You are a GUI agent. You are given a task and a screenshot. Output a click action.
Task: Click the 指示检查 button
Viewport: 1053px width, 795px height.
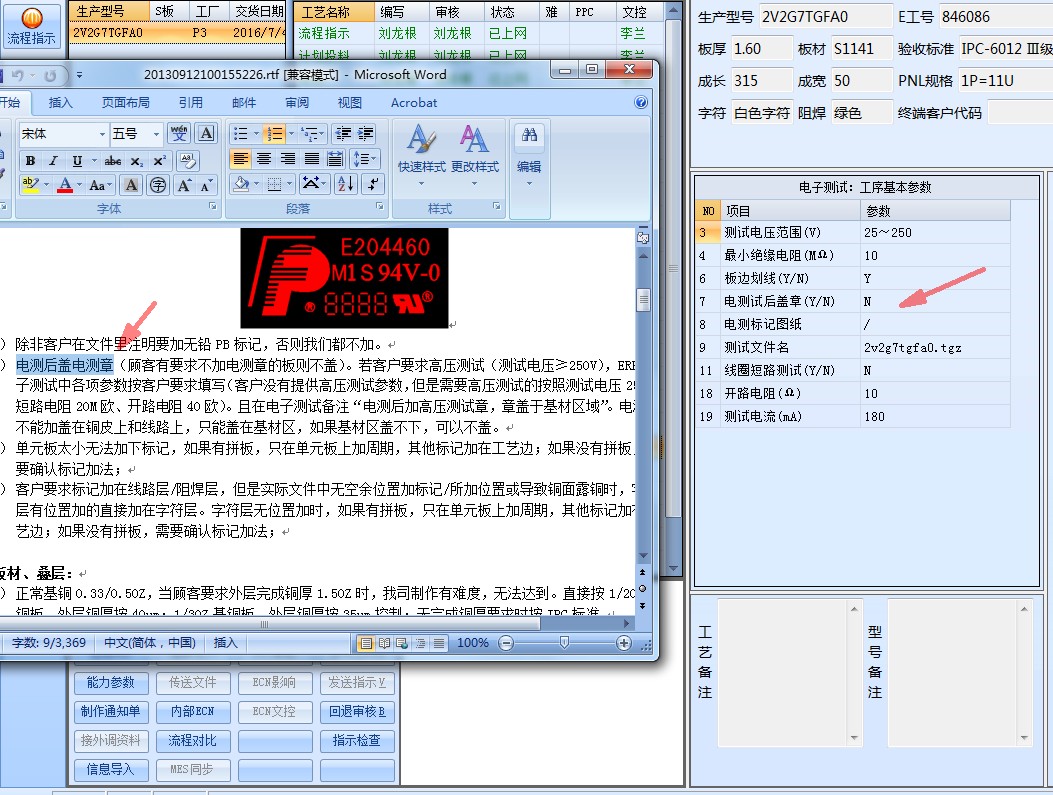[357, 741]
